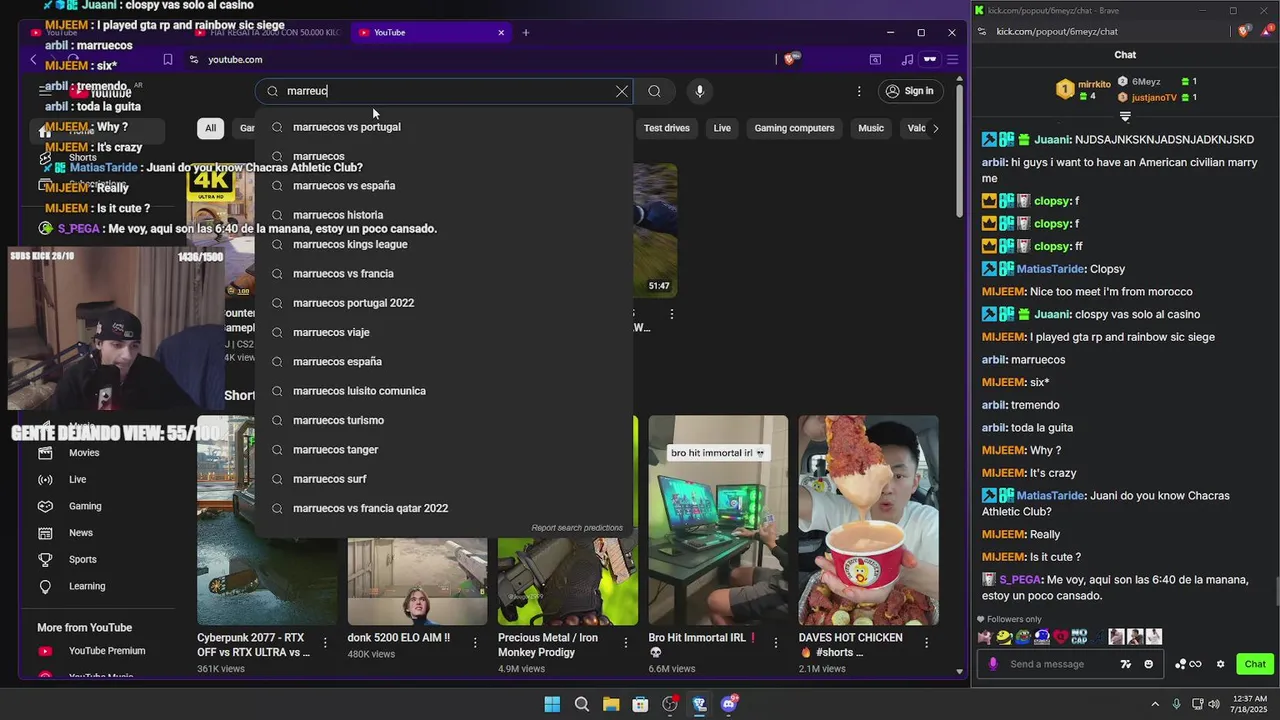Open File Explorer from the taskbar

pyautogui.click(x=611, y=704)
